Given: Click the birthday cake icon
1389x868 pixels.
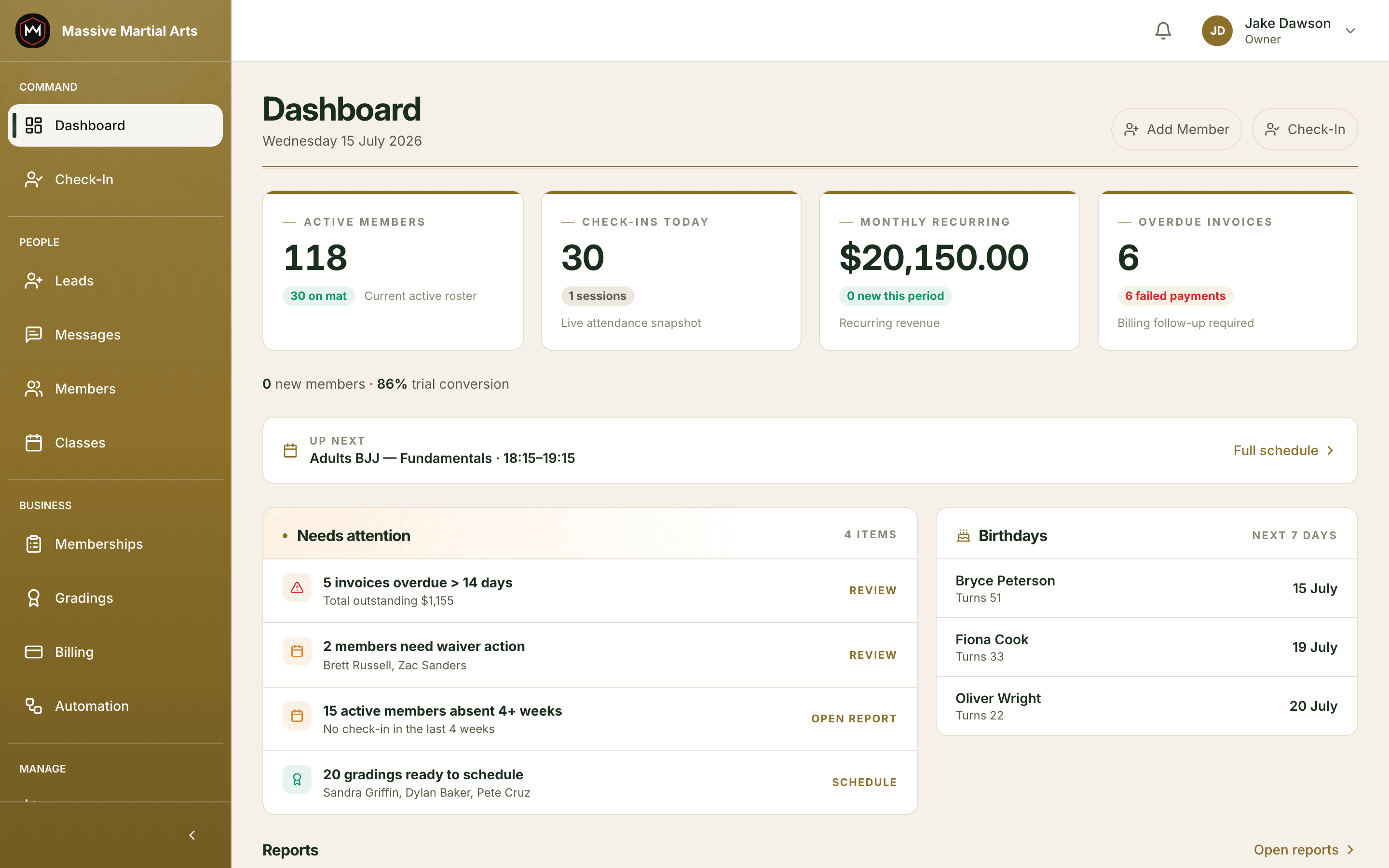Looking at the screenshot, I should click(963, 536).
